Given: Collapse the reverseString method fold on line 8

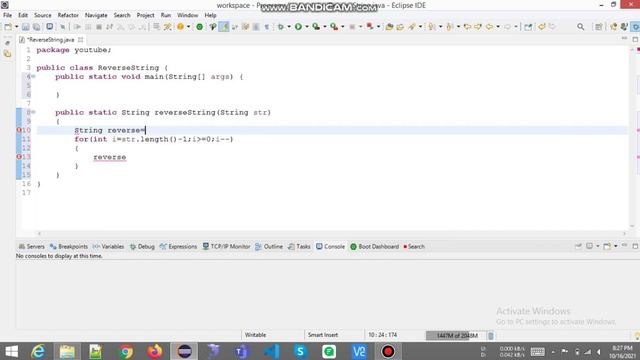Looking at the screenshot, I should pos(33,112).
